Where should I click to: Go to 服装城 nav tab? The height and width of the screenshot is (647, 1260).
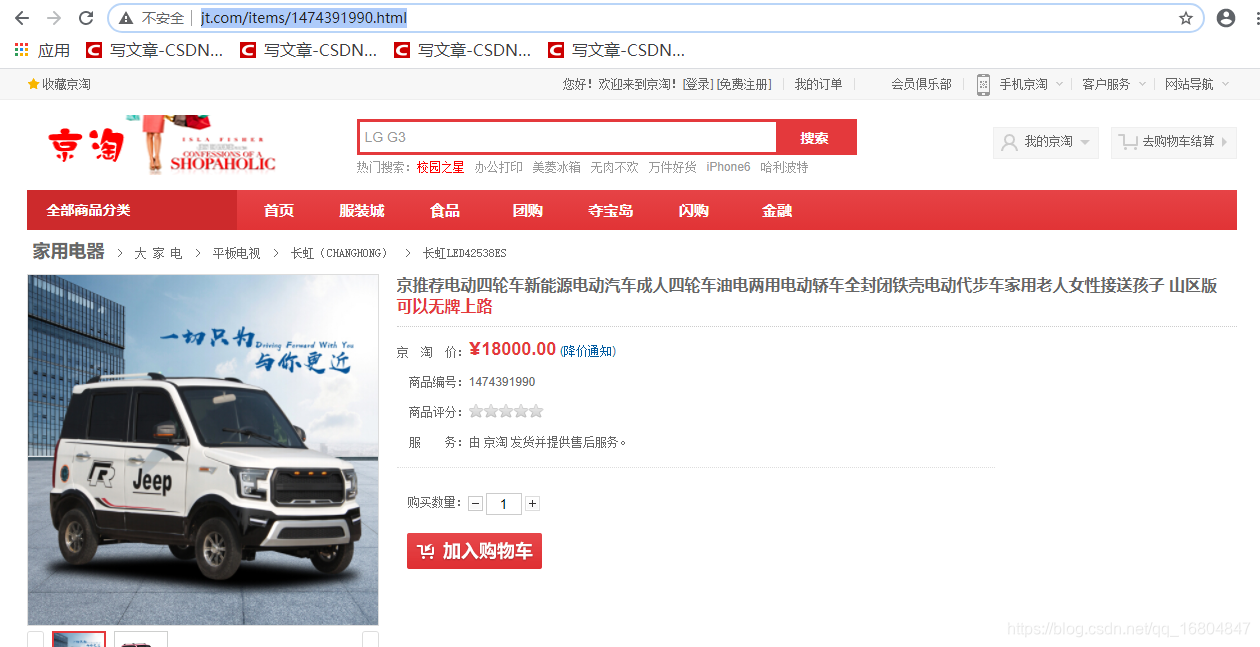(x=362, y=210)
